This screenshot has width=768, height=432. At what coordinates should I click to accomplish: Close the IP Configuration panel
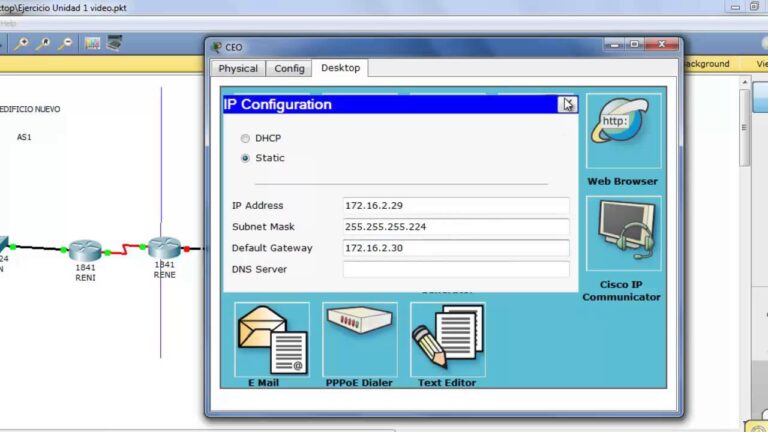[568, 104]
